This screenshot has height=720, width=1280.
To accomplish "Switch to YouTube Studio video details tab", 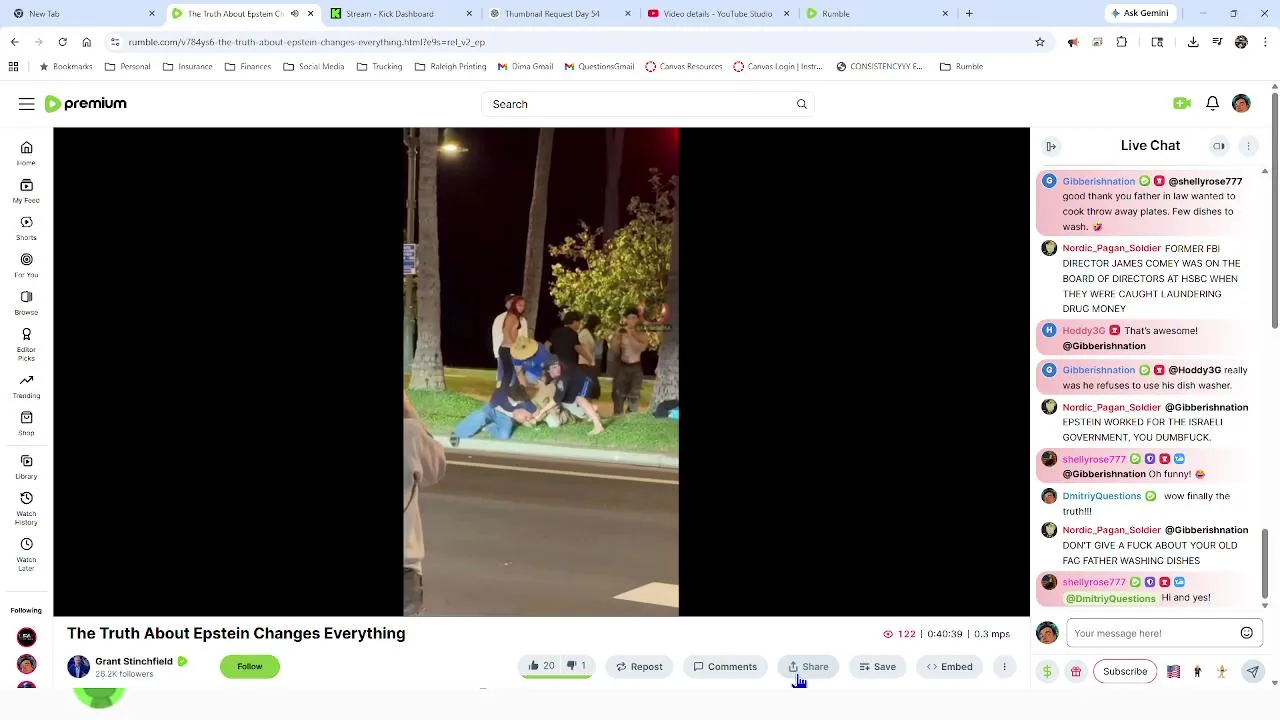I will coord(718,14).
